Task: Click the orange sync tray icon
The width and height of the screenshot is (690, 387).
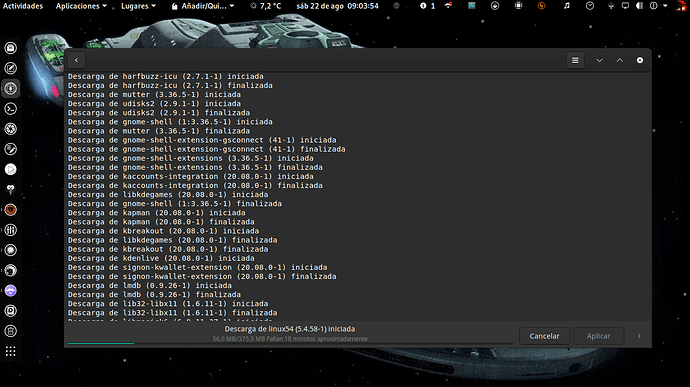Action: pos(541,6)
